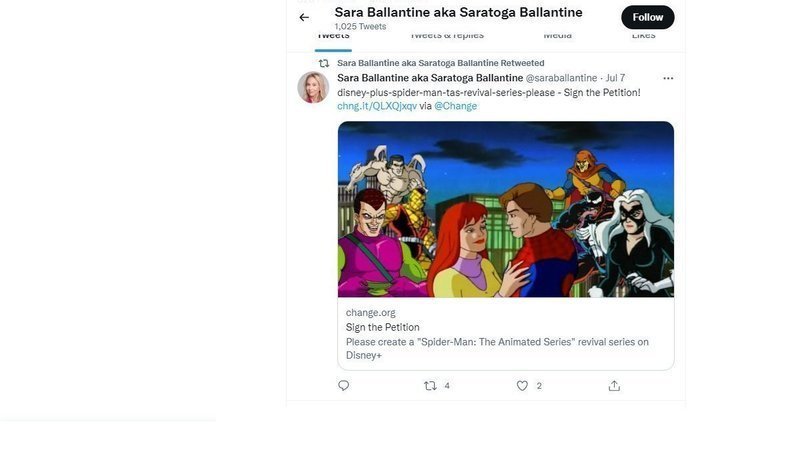The width and height of the screenshot is (800, 450).
Task: Click 'Sara Ballantine aka Saratoga Ballantine Retweeted' label
Action: [x=441, y=63]
